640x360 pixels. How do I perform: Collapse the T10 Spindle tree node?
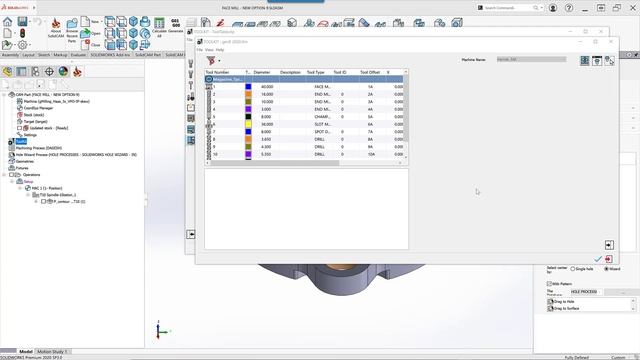pos(28,195)
